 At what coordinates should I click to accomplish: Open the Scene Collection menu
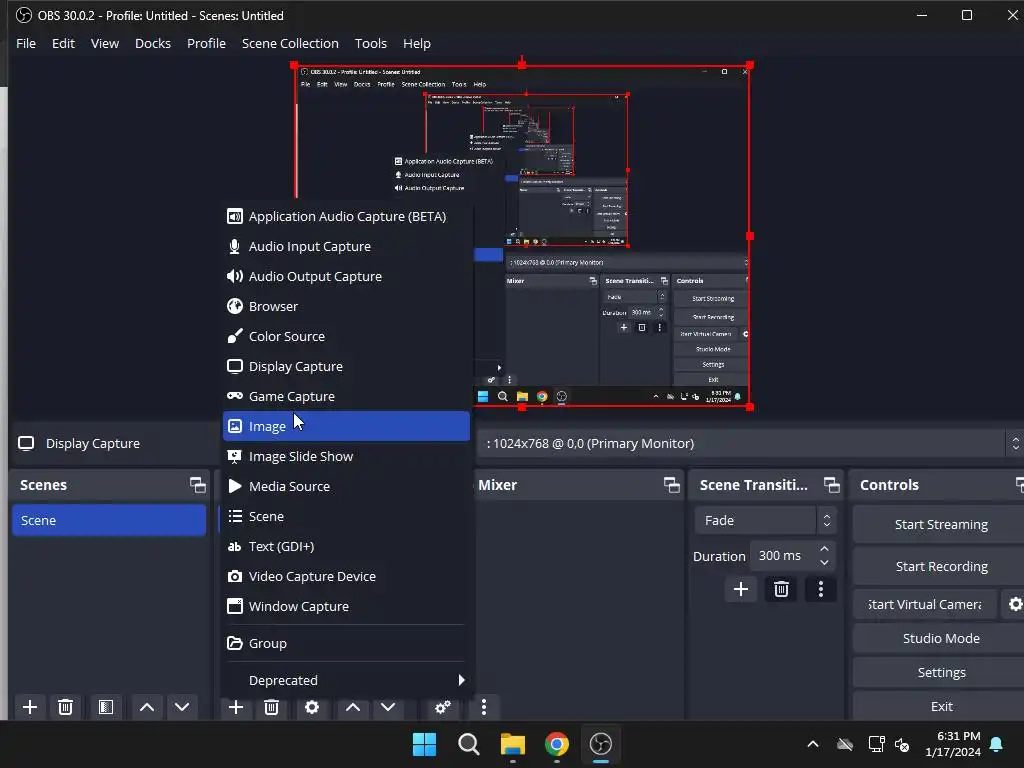[x=290, y=44]
